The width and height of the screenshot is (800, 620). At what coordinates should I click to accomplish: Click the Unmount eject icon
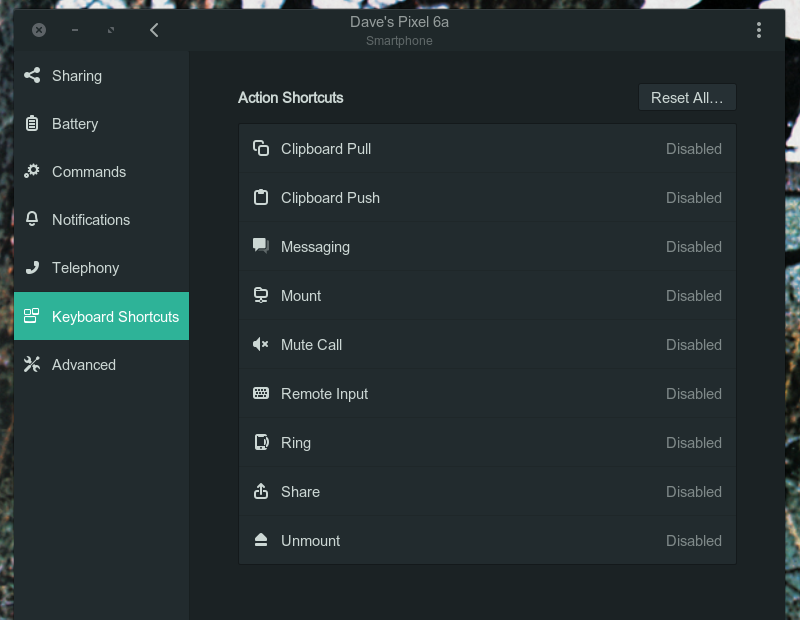260,540
